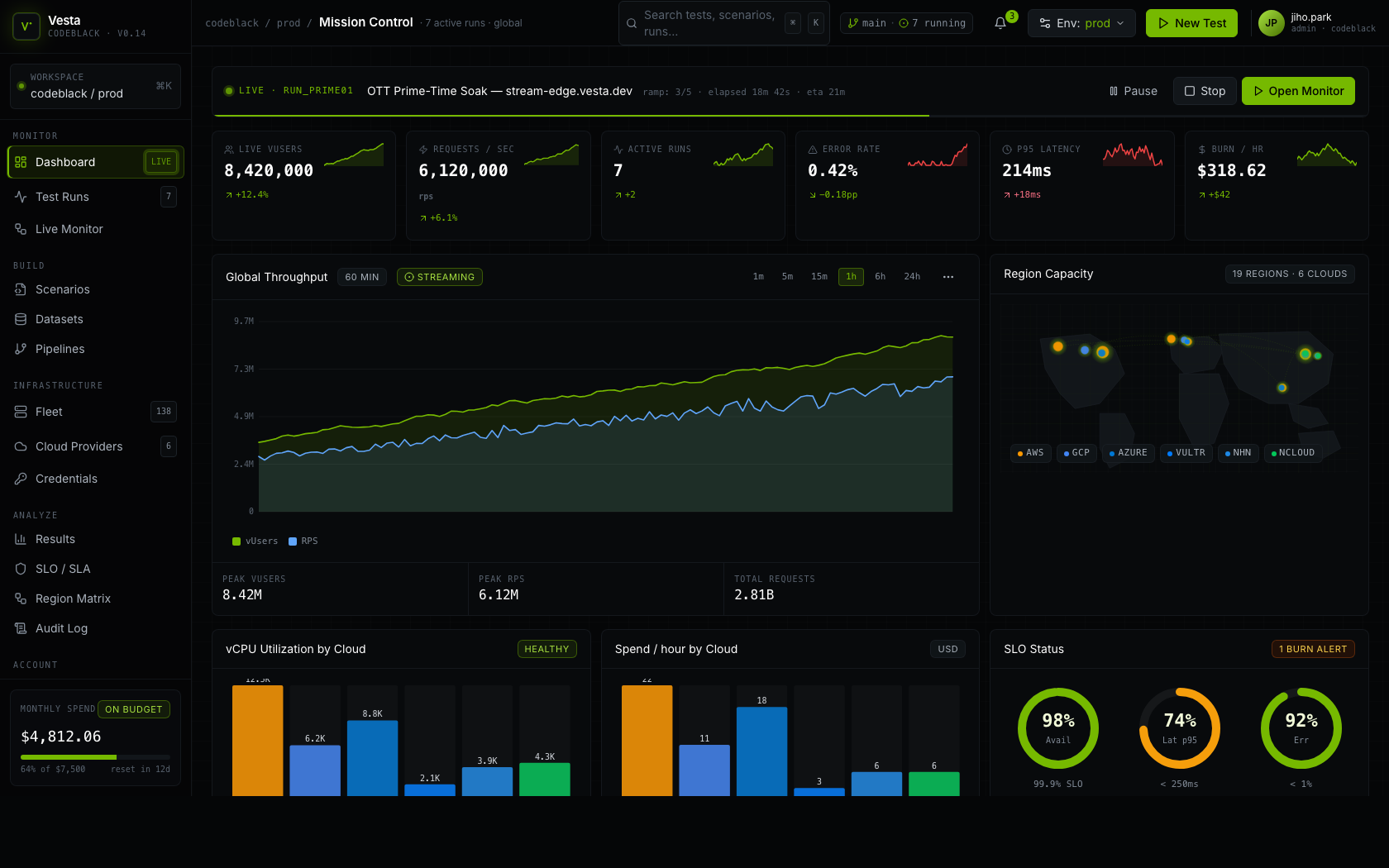Open Global Throughput more options menu
1389x868 pixels.
(x=947, y=277)
